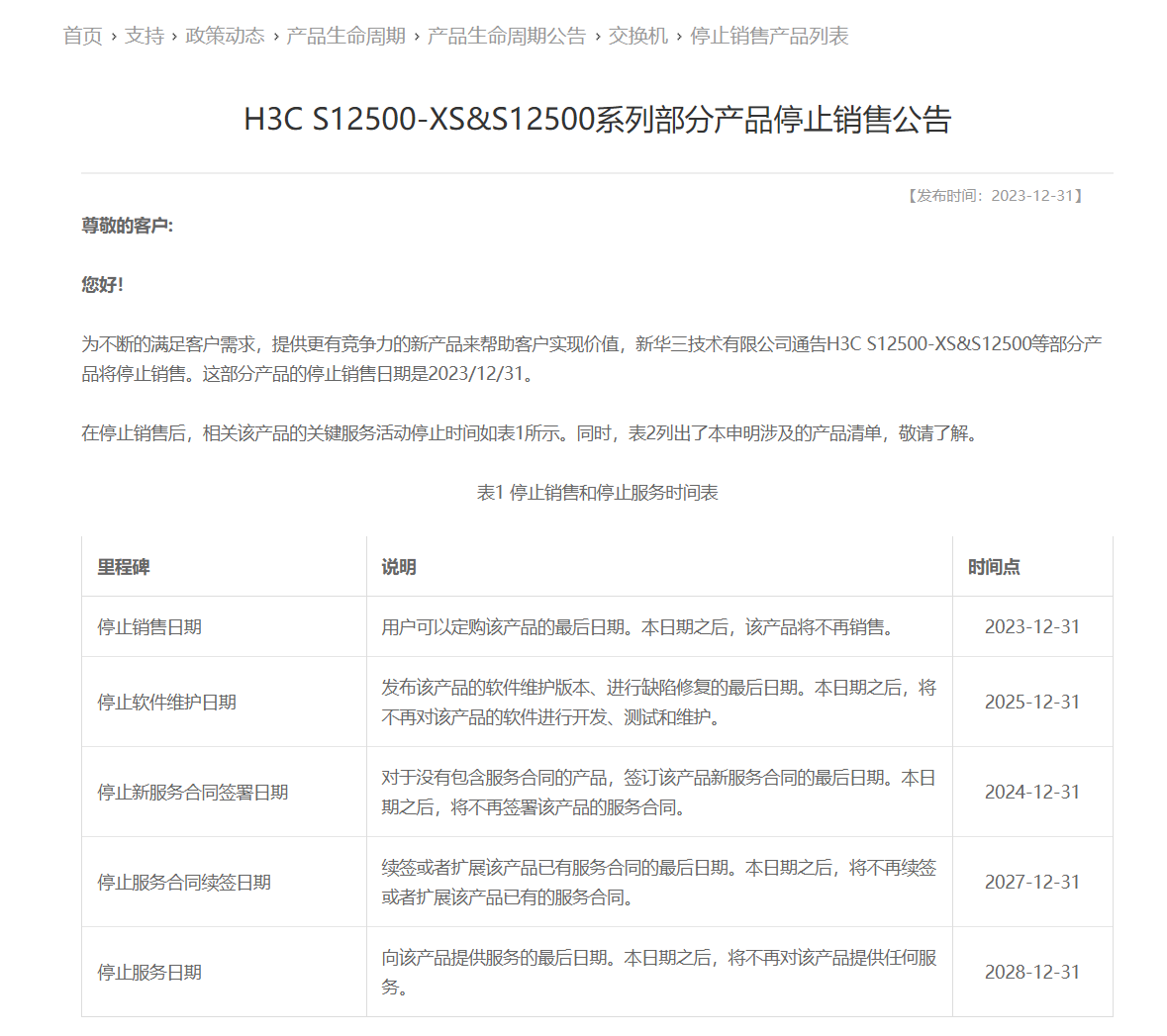Viewport: 1167px width, 1036px height.
Task: Open 停止销售产品列表 breadcrumb link
Action: [x=769, y=36]
